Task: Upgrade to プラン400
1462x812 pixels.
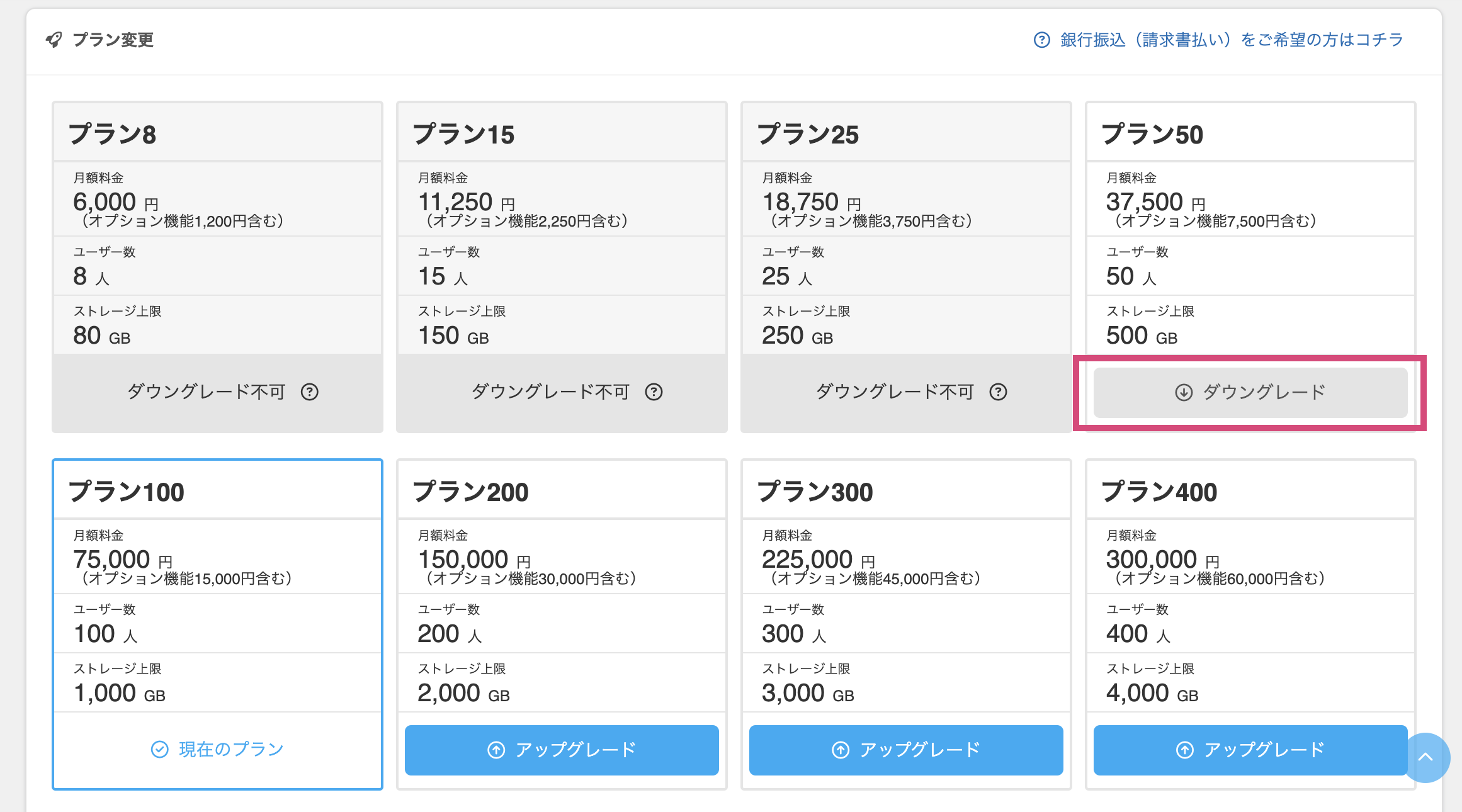Action: coord(1250,750)
